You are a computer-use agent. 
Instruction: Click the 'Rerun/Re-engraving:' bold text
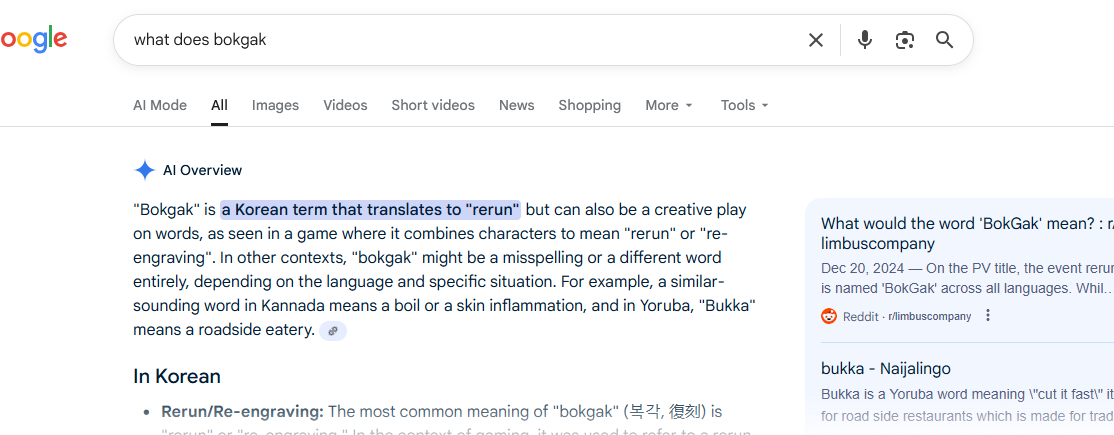(242, 412)
